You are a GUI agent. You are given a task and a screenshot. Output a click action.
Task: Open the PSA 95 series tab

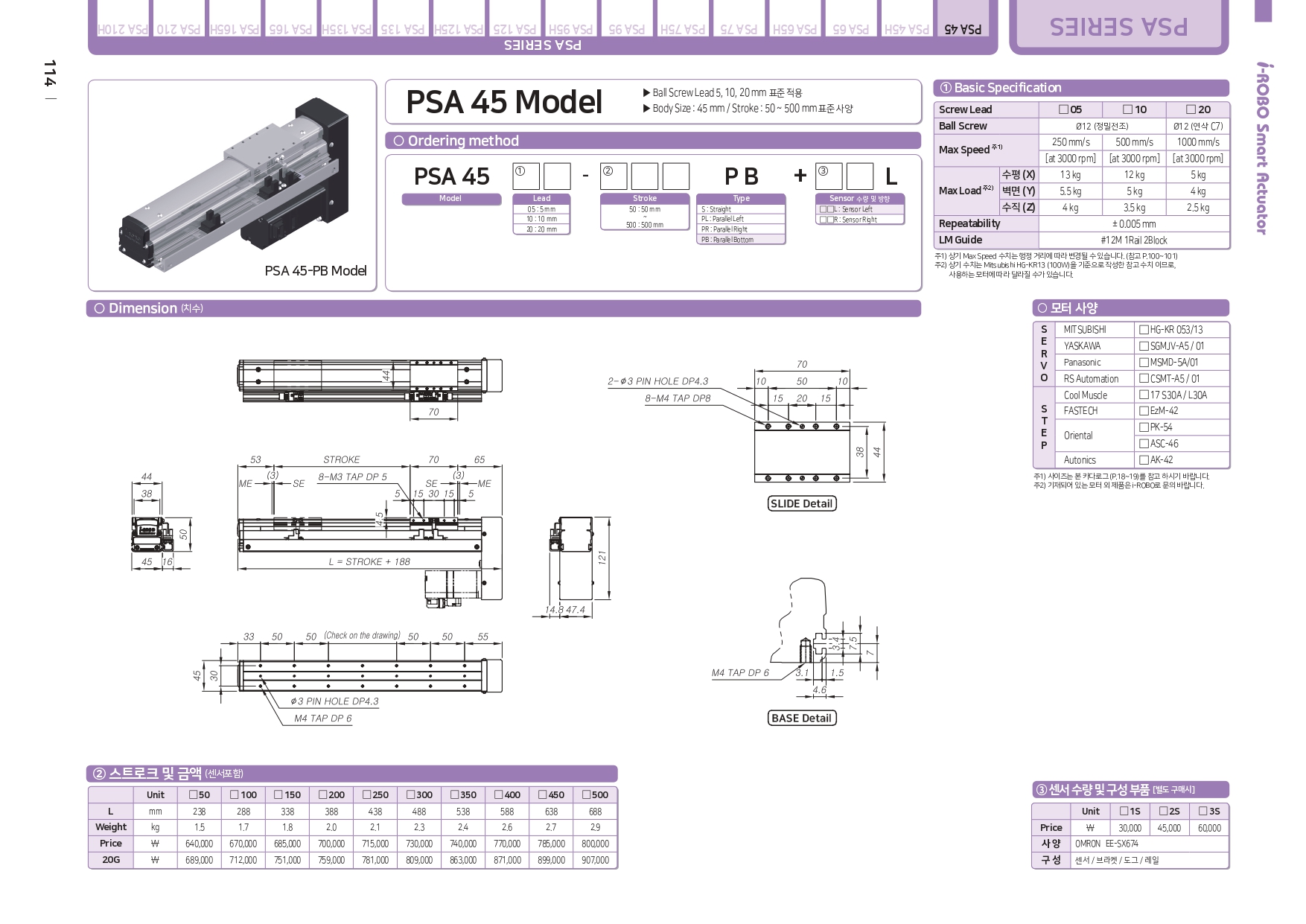627,20
